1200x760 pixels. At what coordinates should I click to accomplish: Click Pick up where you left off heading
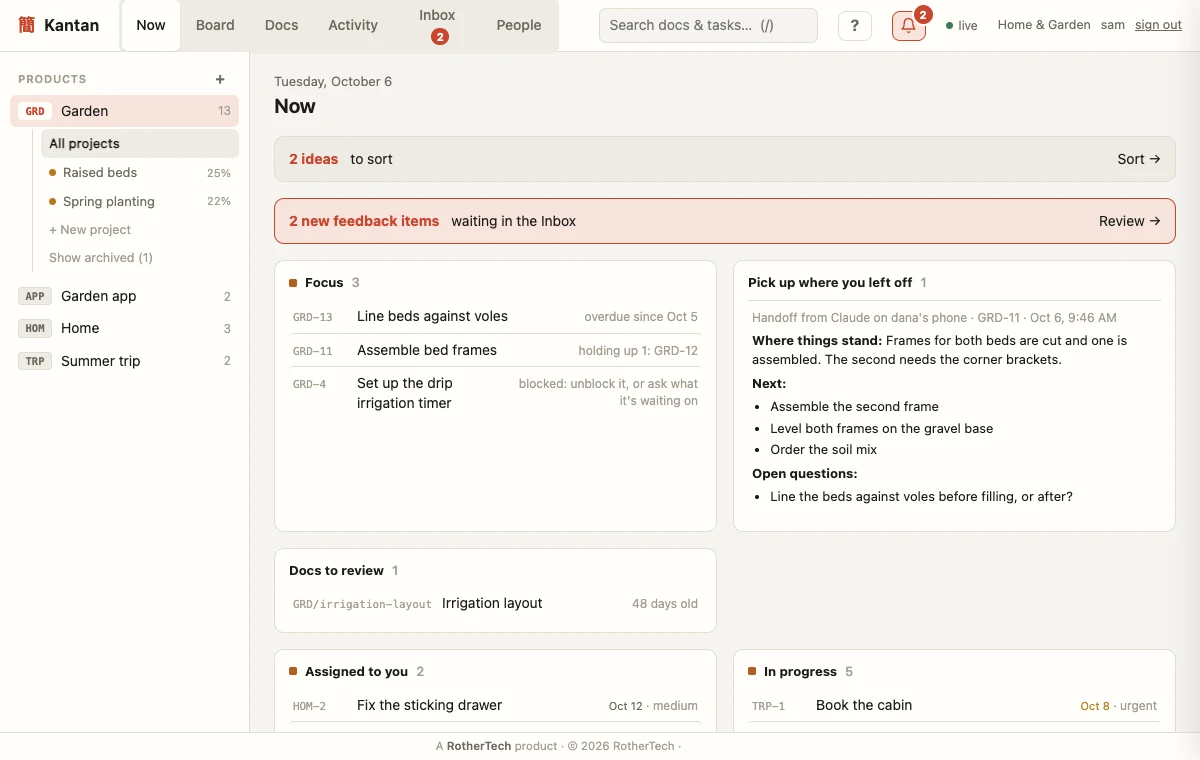click(x=830, y=283)
